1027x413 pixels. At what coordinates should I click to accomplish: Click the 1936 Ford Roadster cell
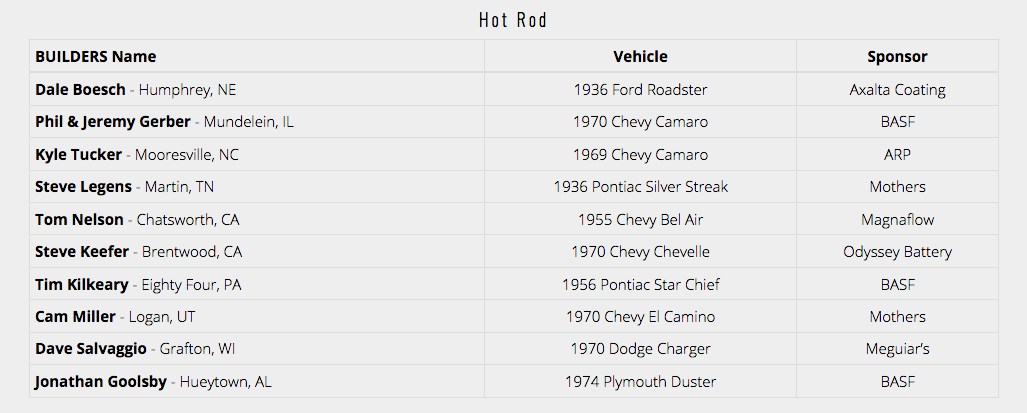pyautogui.click(x=640, y=90)
